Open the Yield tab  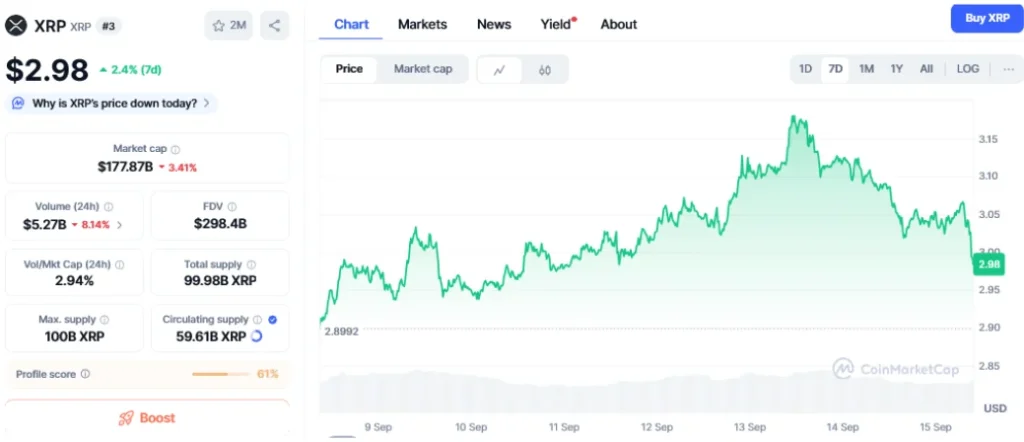click(558, 24)
